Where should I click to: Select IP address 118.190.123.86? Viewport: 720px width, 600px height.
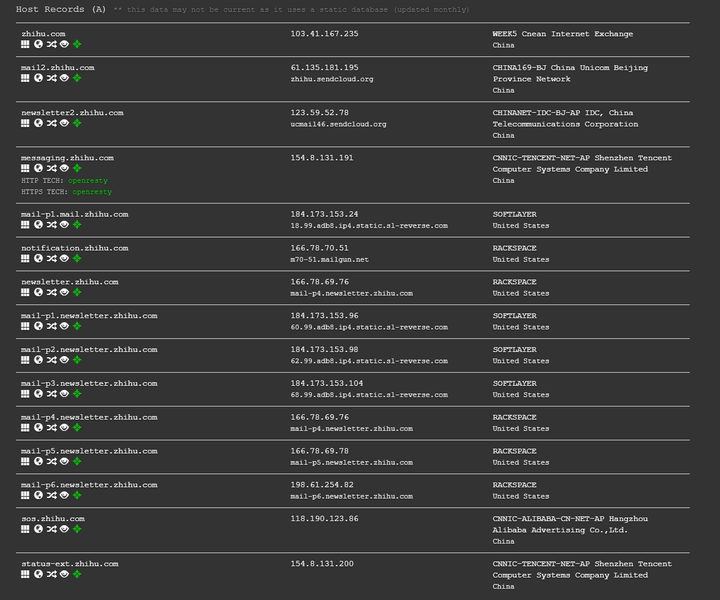pos(324,518)
